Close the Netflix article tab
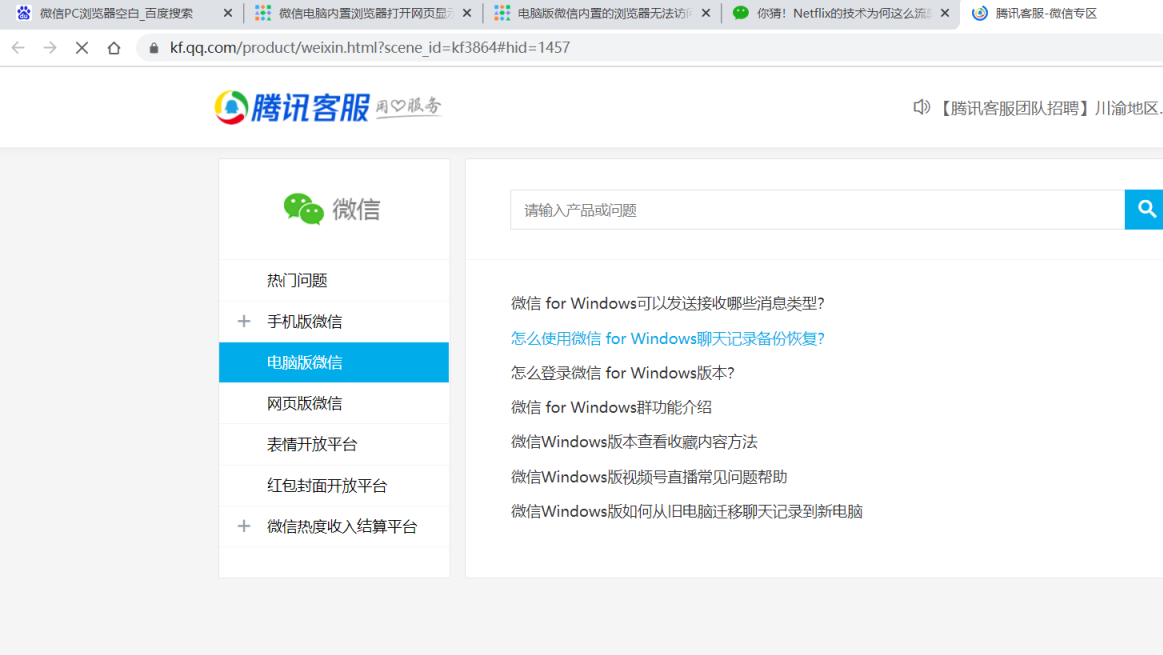Viewport: 1163px width, 655px height. 944,13
